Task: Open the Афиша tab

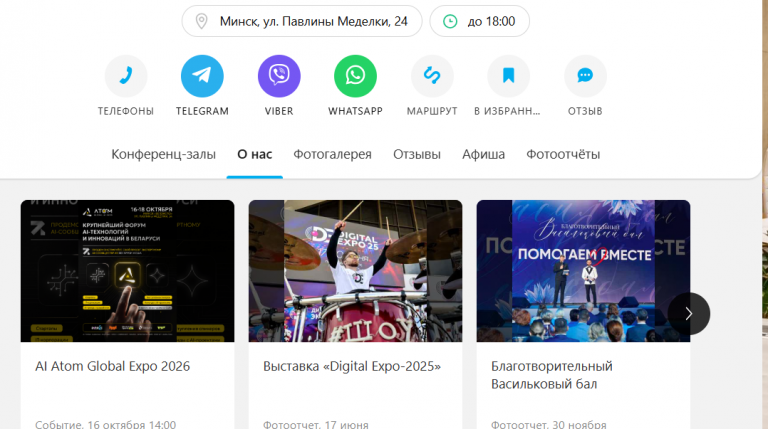Action: [x=483, y=154]
